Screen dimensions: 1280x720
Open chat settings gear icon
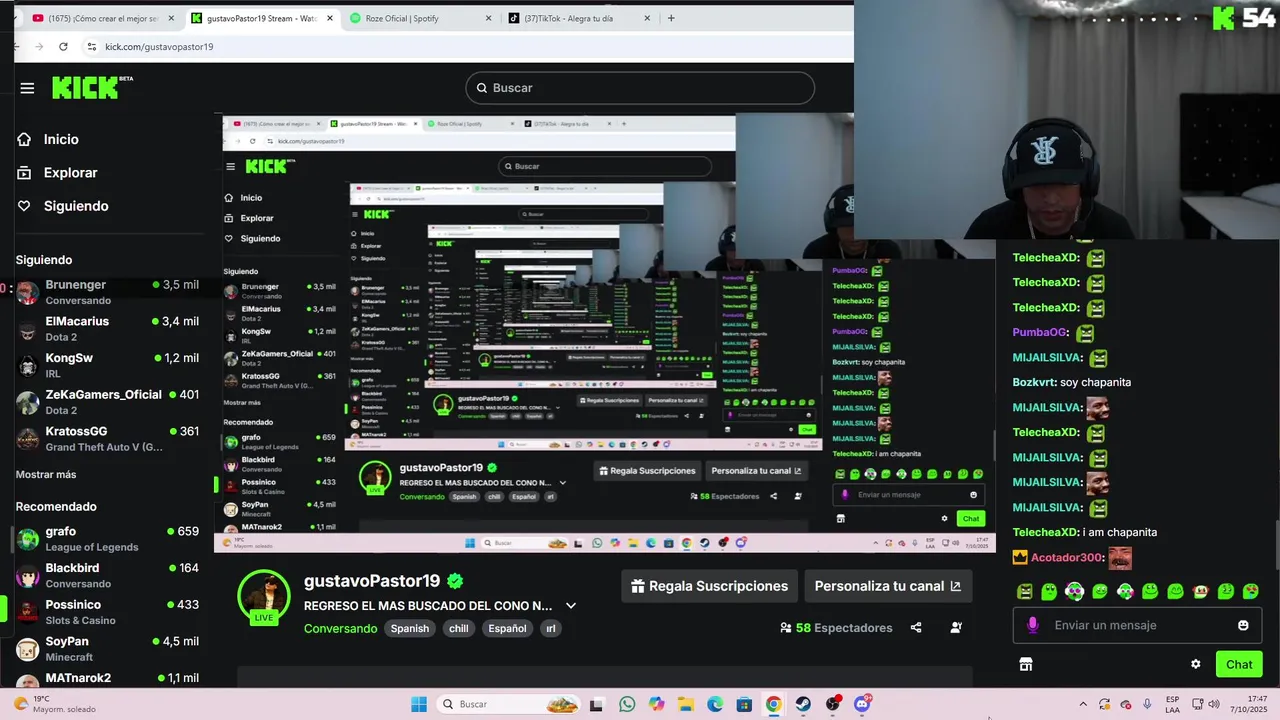[1195, 664]
